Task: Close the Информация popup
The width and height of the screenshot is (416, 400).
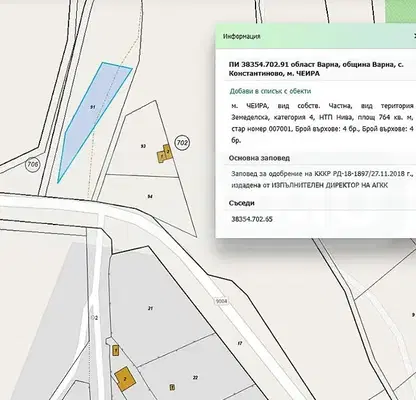Action: point(414,36)
